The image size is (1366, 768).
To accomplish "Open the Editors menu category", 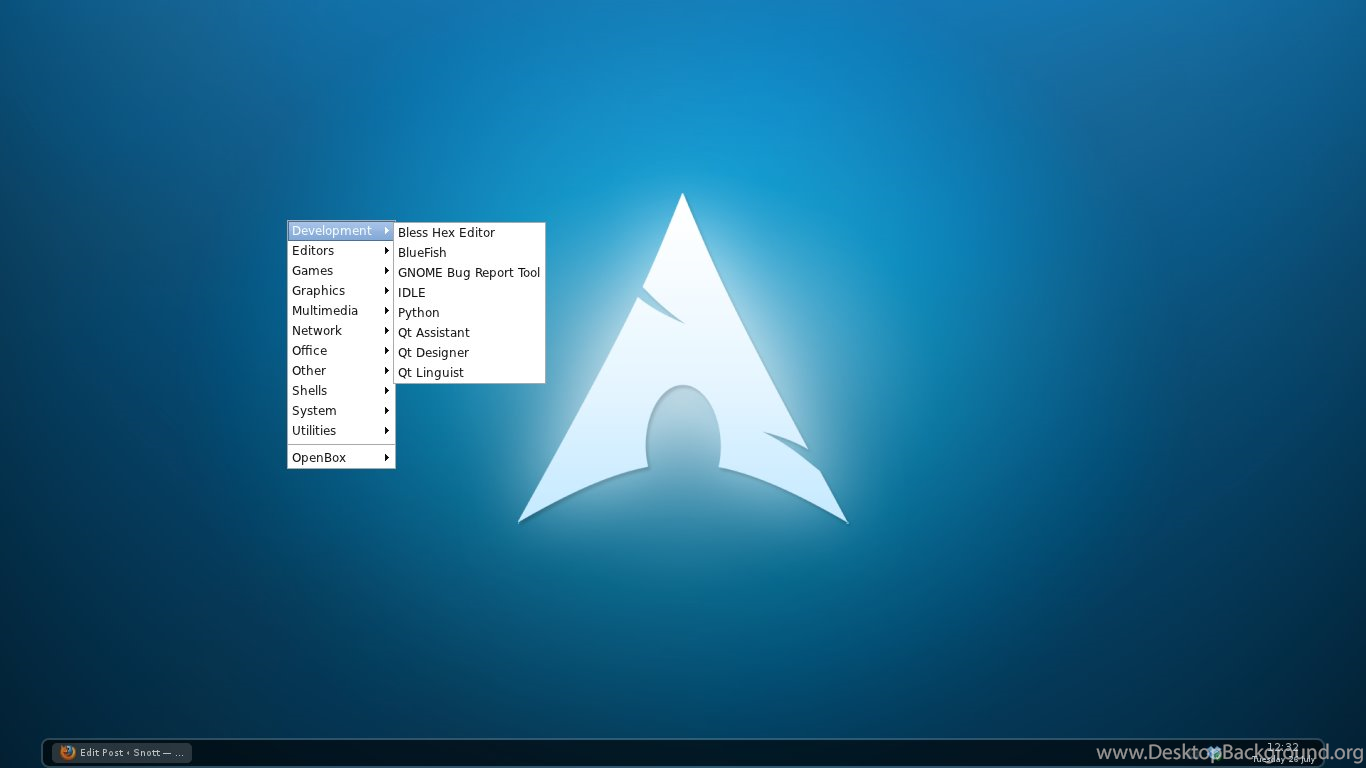I will (313, 251).
